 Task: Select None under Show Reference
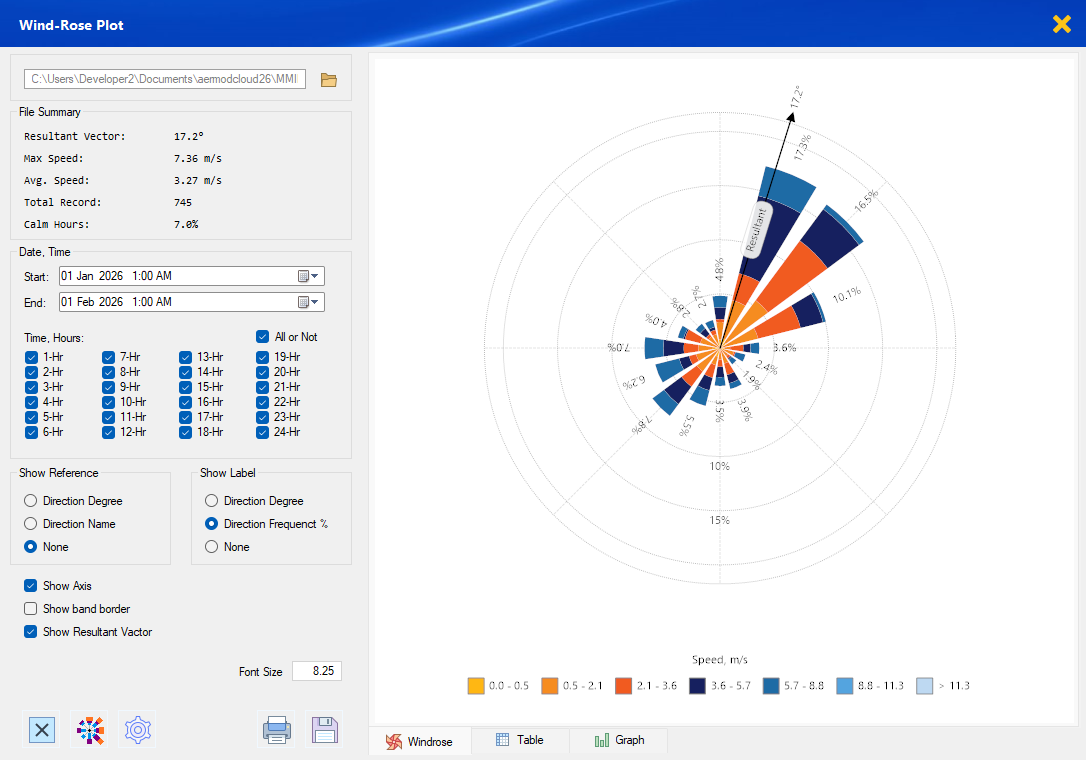click(30, 547)
